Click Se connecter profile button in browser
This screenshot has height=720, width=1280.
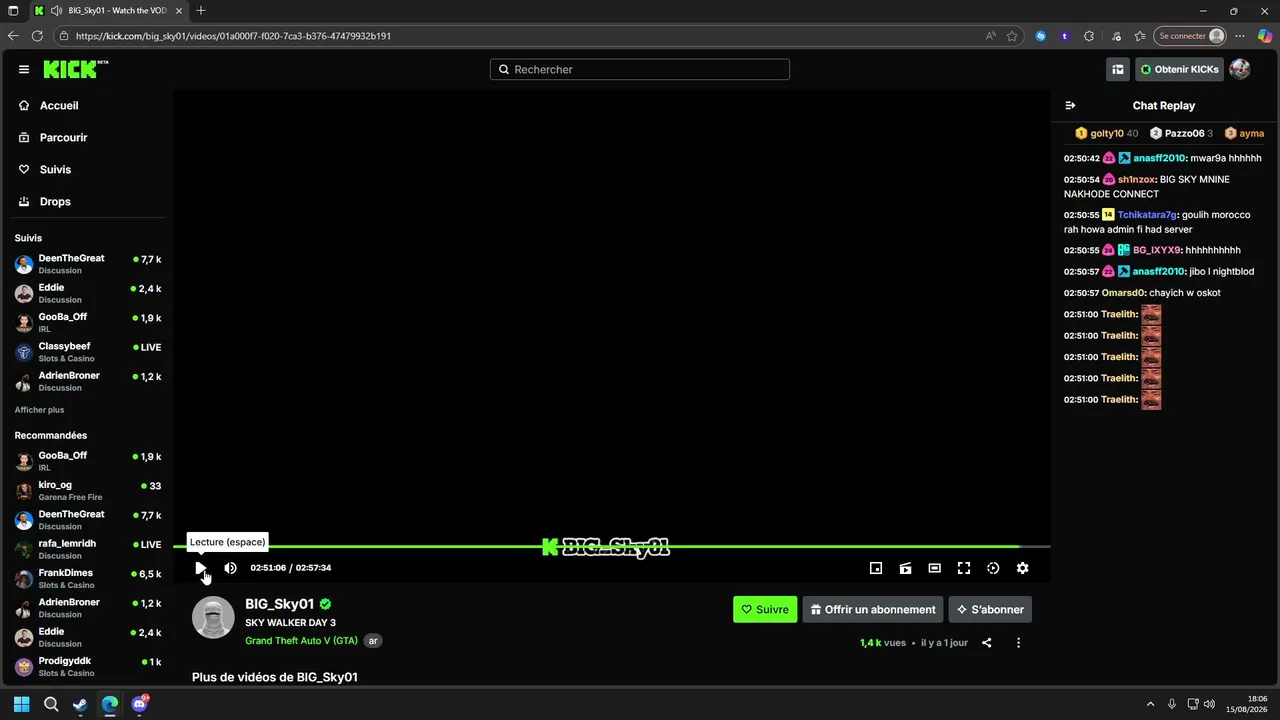[x=1190, y=36]
